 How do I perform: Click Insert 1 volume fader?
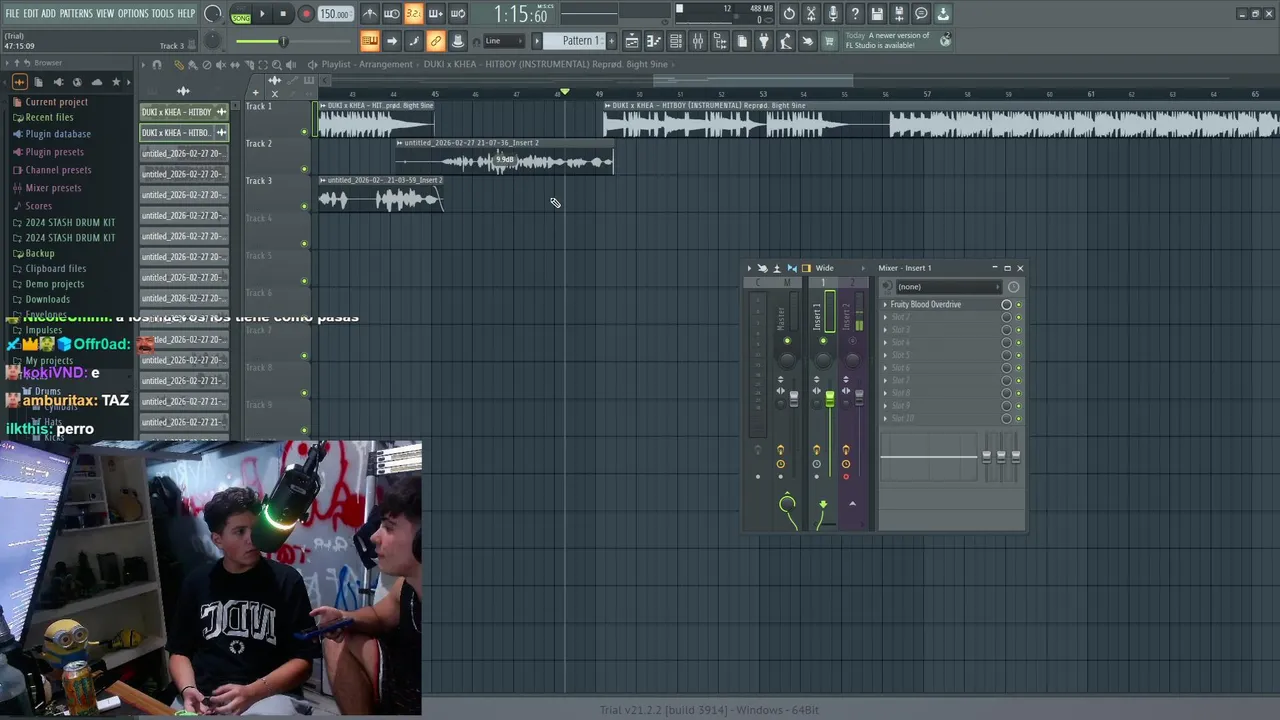(x=829, y=399)
